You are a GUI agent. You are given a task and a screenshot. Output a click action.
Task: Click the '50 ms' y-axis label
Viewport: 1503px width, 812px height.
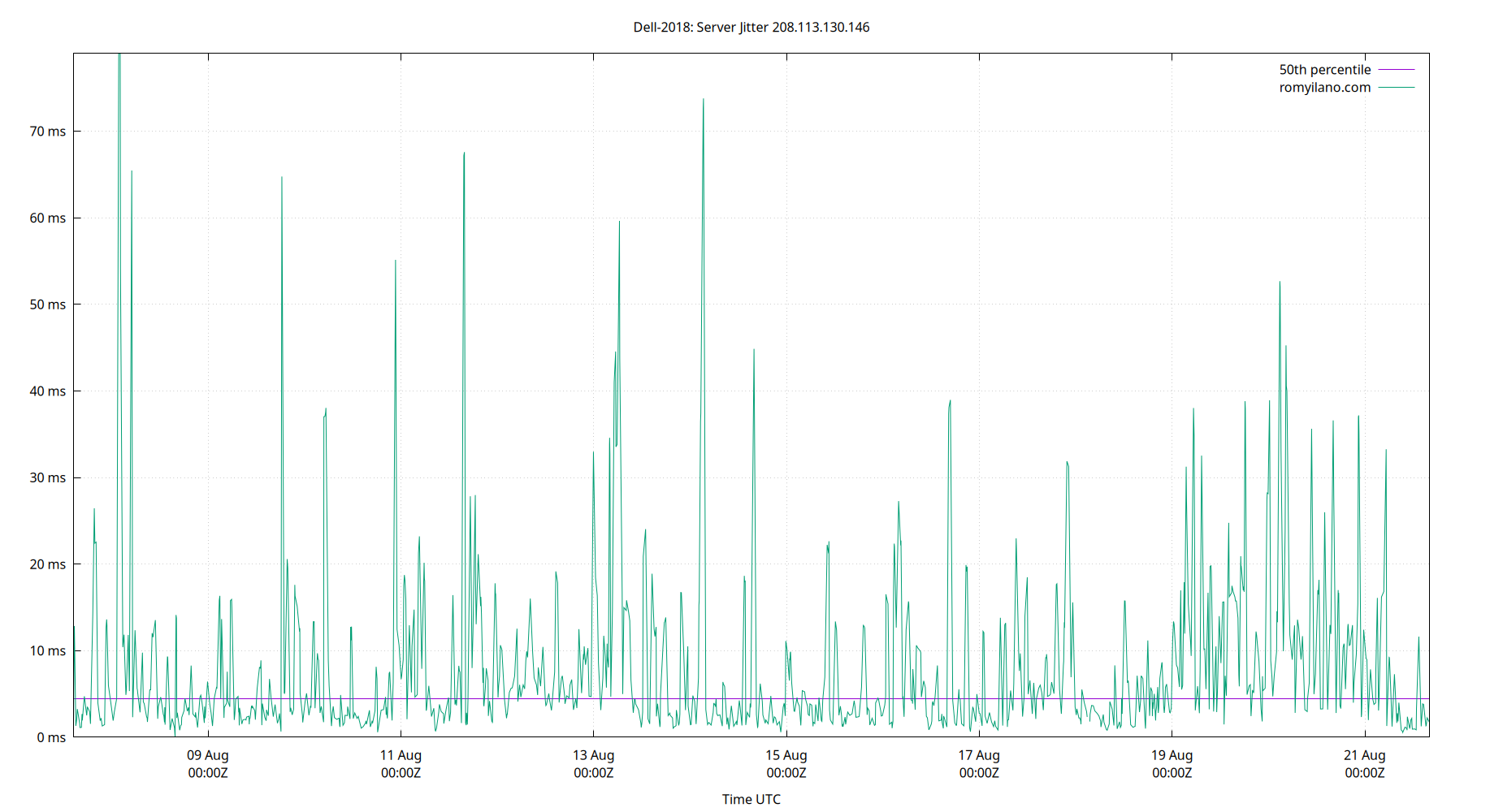point(48,304)
